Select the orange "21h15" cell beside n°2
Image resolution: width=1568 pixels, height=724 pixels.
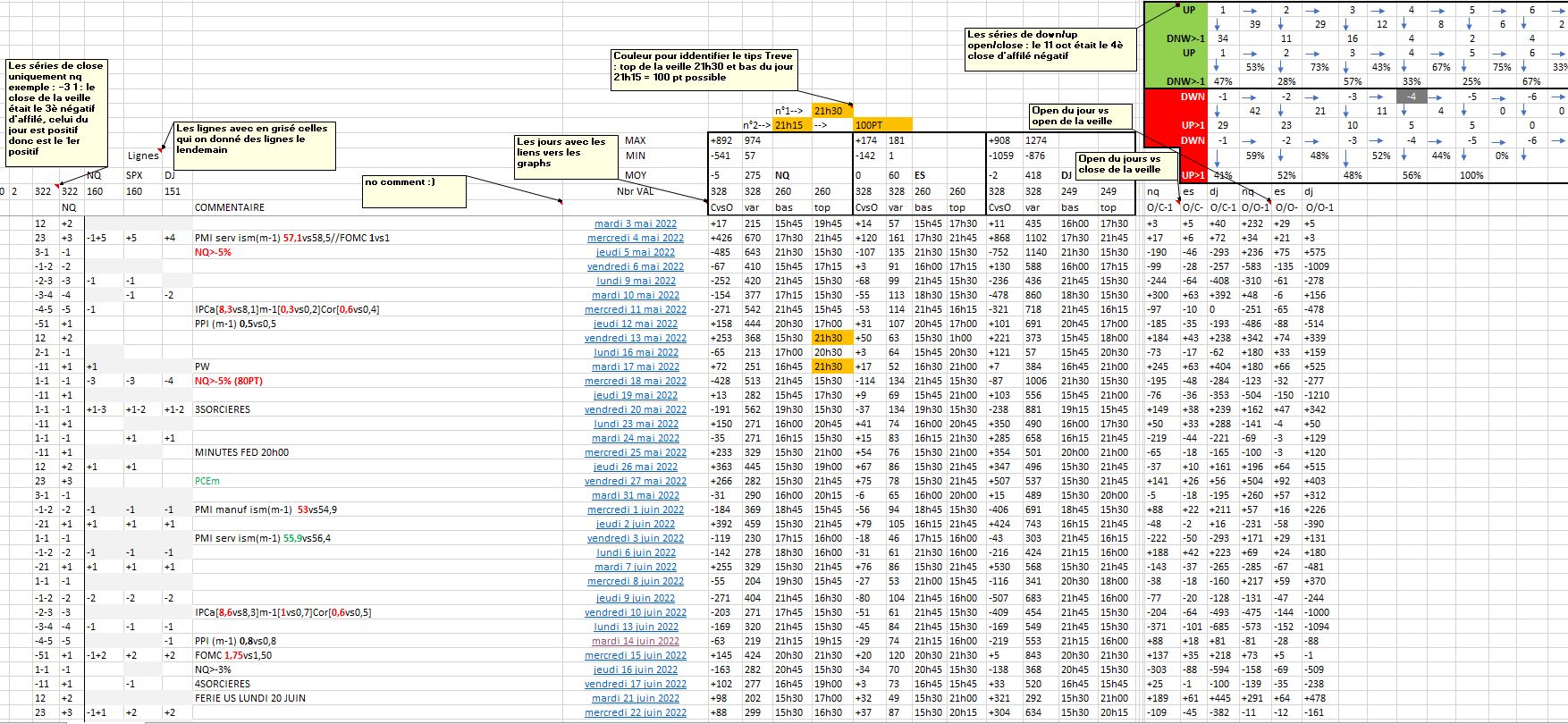pos(792,125)
